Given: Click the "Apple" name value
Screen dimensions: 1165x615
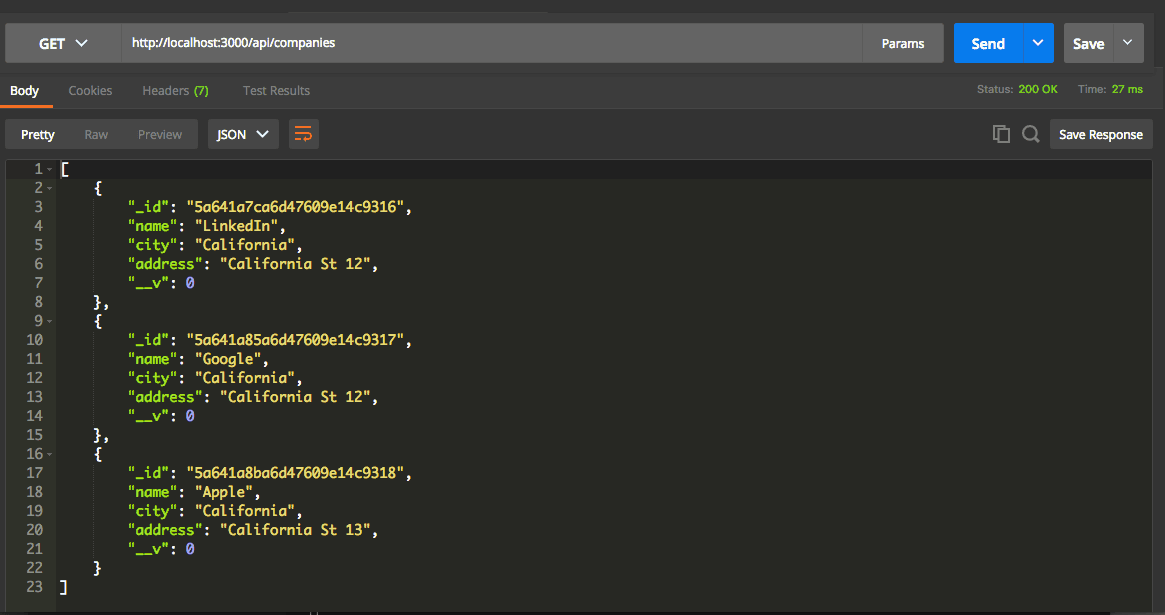Looking at the screenshot, I should coord(224,492).
